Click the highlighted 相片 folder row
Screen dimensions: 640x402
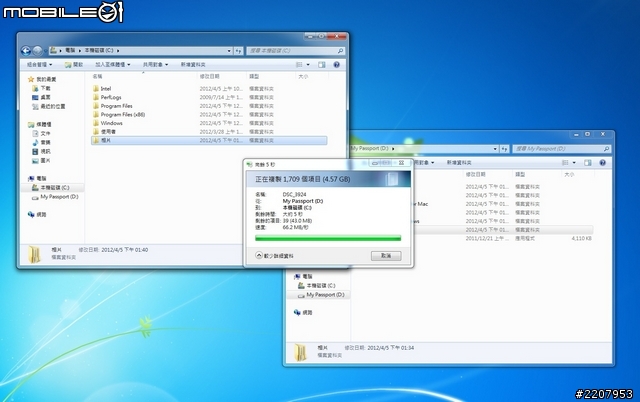click(209, 140)
